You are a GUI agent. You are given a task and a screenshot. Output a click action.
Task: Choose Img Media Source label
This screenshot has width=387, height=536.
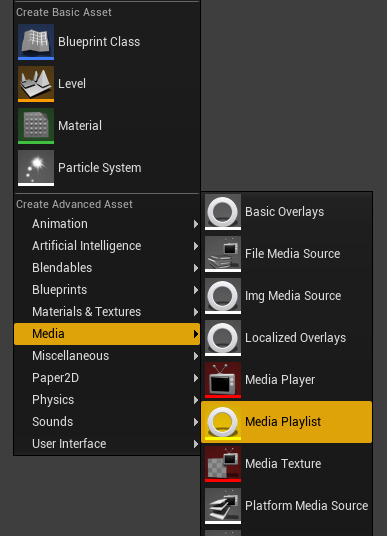[293, 296]
